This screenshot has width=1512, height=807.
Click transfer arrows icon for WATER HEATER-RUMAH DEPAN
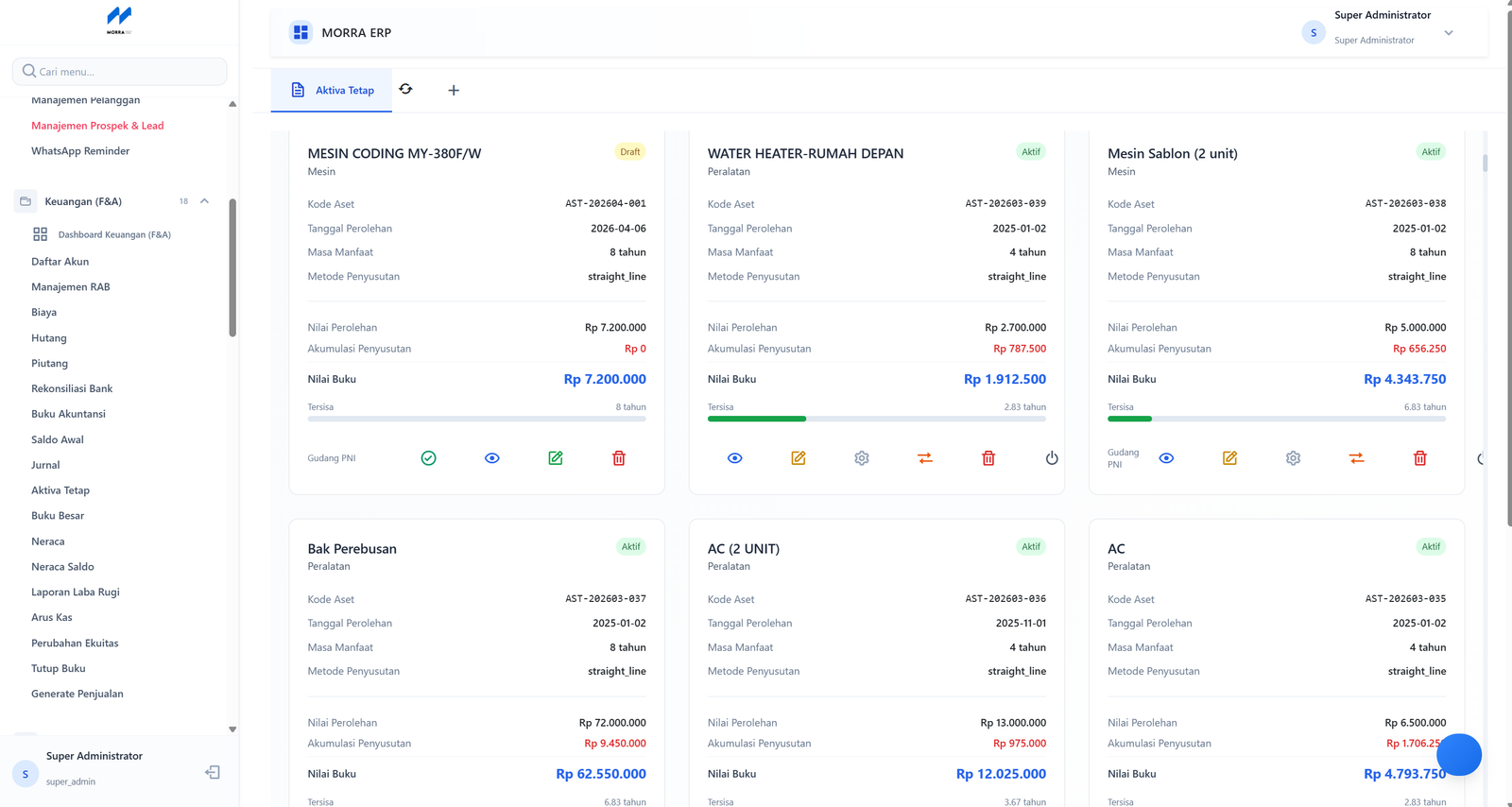coord(925,458)
